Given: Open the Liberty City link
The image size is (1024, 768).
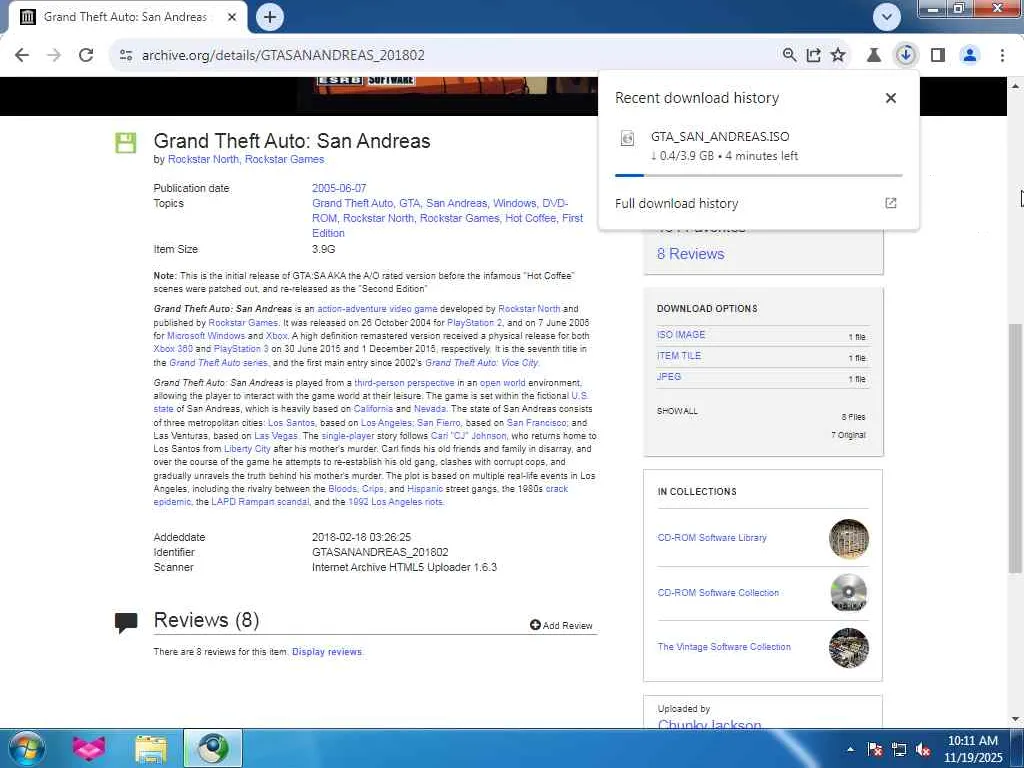Looking at the screenshot, I should pyautogui.click(x=247, y=449).
